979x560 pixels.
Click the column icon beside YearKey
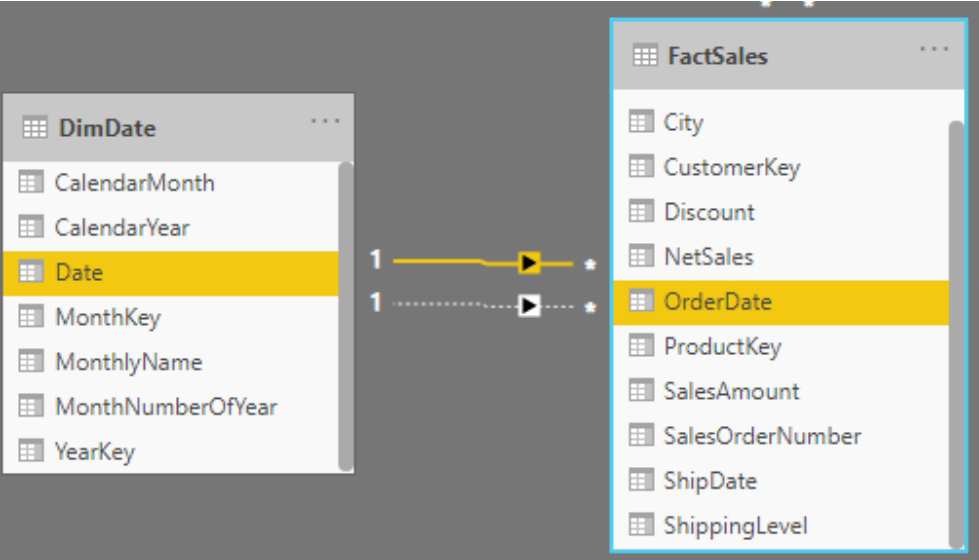pyautogui.click(x=28, y=452)
